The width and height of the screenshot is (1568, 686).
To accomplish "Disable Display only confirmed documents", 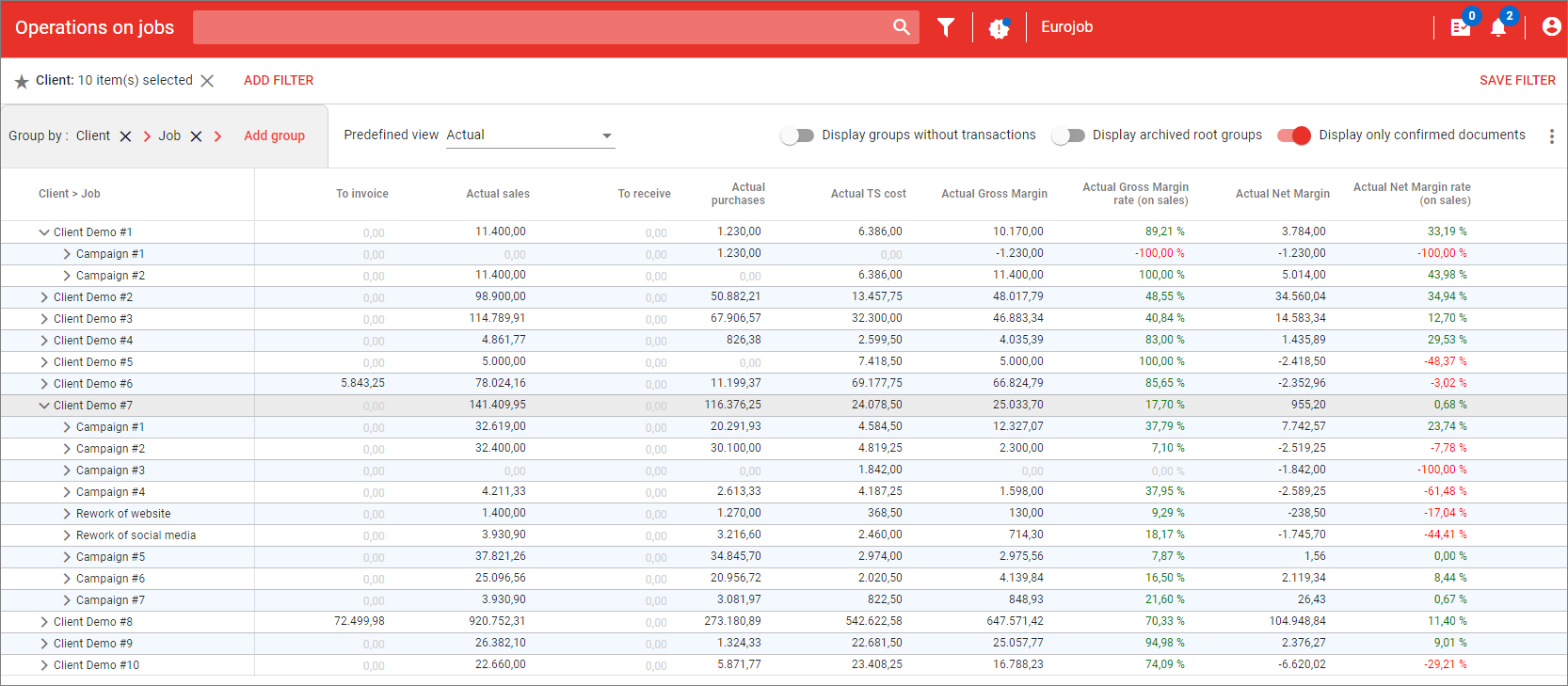I will (1294, 136).
